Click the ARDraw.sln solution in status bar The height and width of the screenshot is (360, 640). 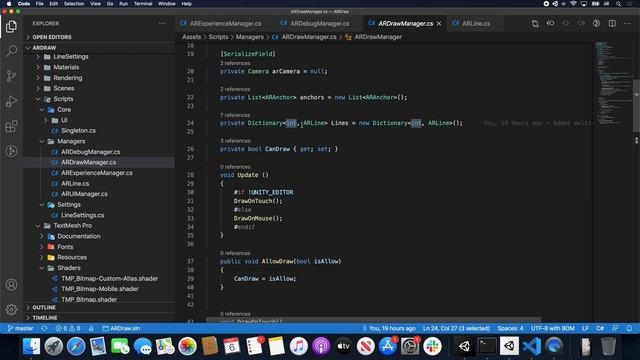point(121,328)
